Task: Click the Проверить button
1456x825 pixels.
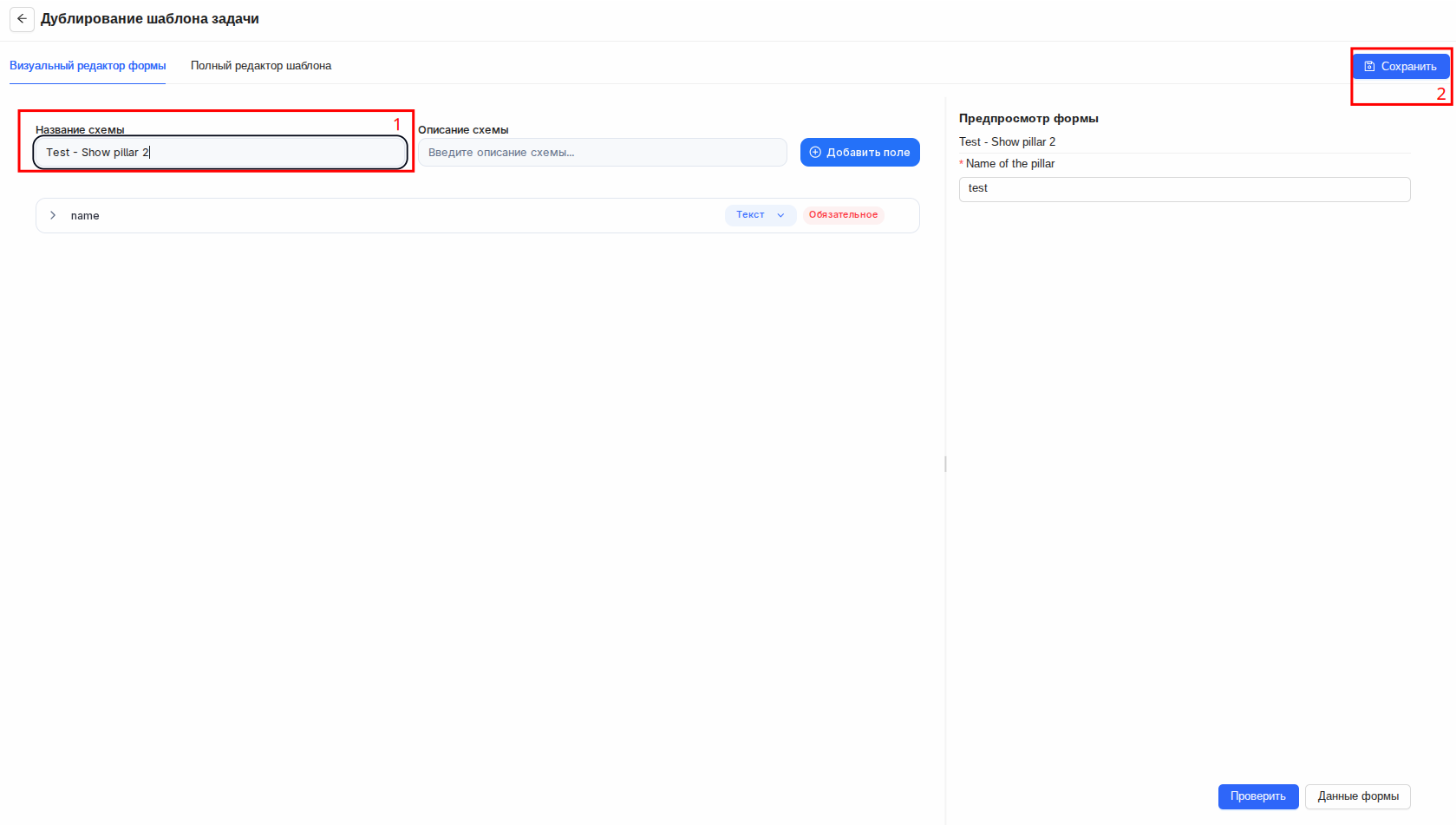Action: pyautogui.click(x=1258, y=796)
